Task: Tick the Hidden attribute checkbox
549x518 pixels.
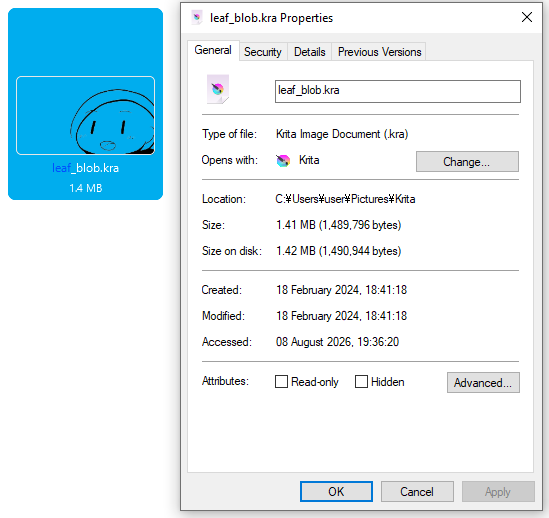Action: click(x=361, y=382)
